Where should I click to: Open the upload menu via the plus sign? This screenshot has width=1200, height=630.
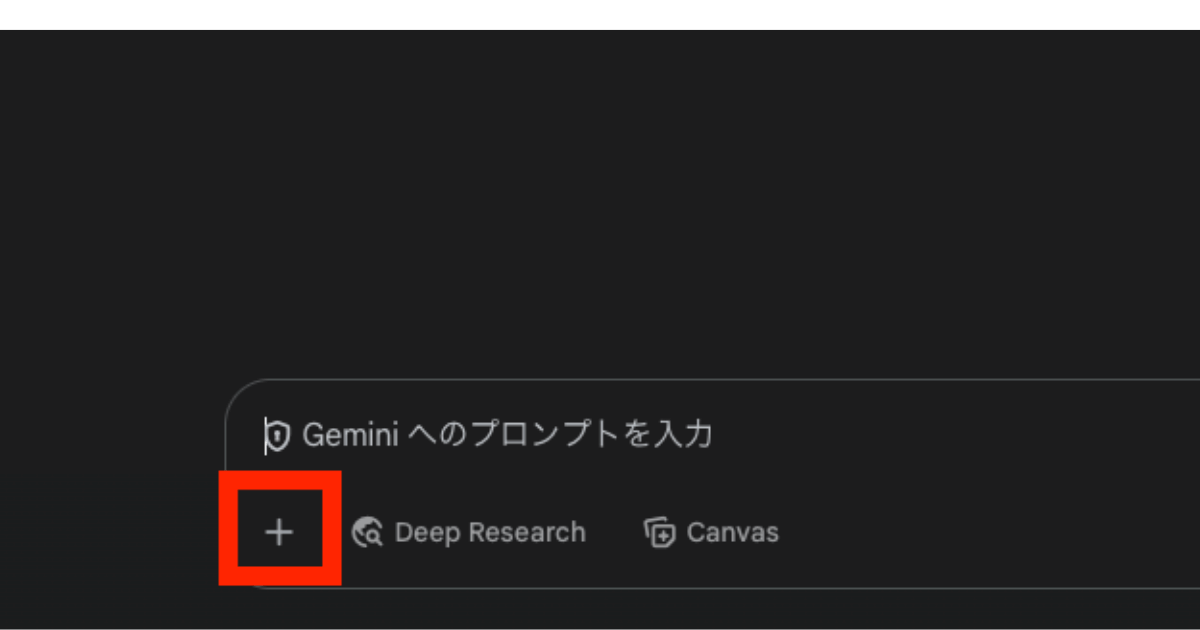coord(279,532)
